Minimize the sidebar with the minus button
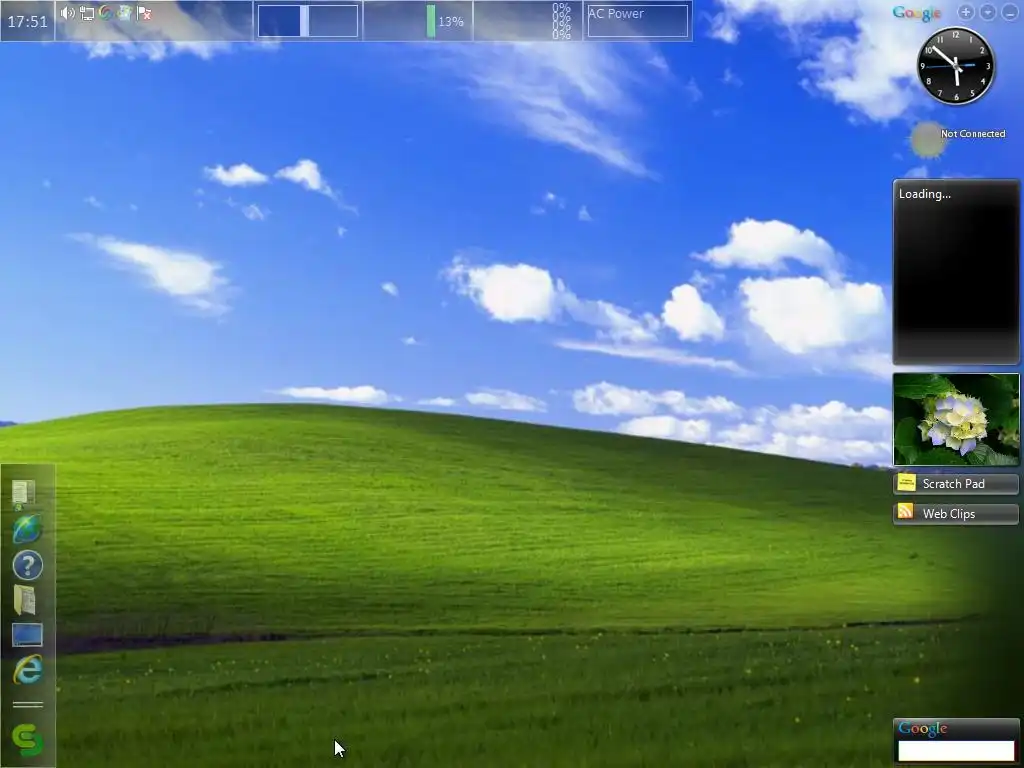 (x=1010, y=12)
